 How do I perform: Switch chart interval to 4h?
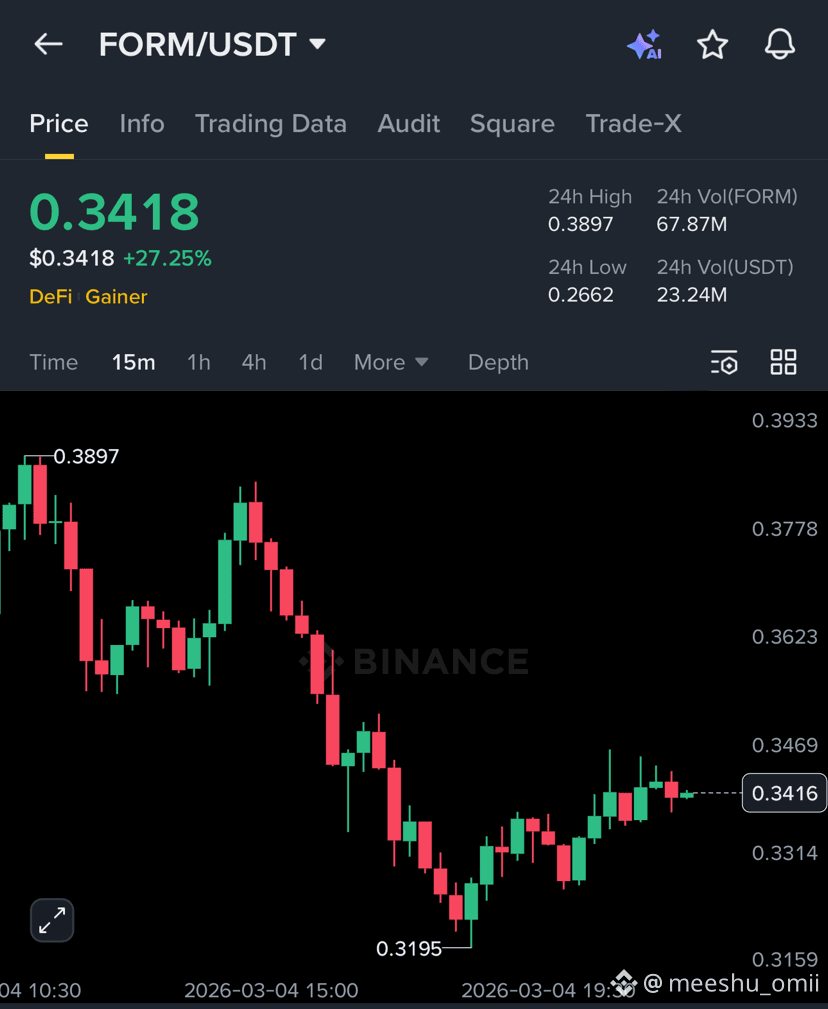pyautogui.click(x=254, y=362)
